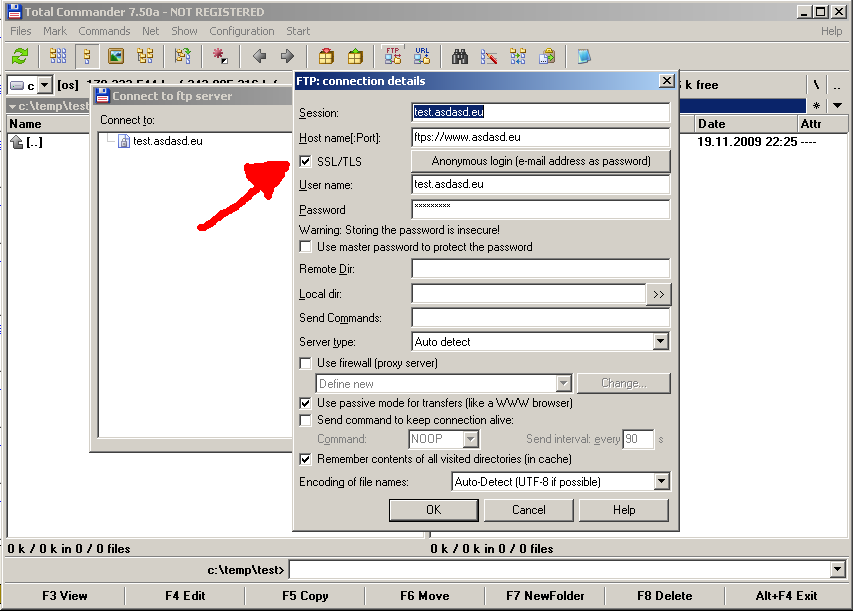Screen dimensions: 853x611
Task: Click copy names to clipboard icon
Action: 547,56
